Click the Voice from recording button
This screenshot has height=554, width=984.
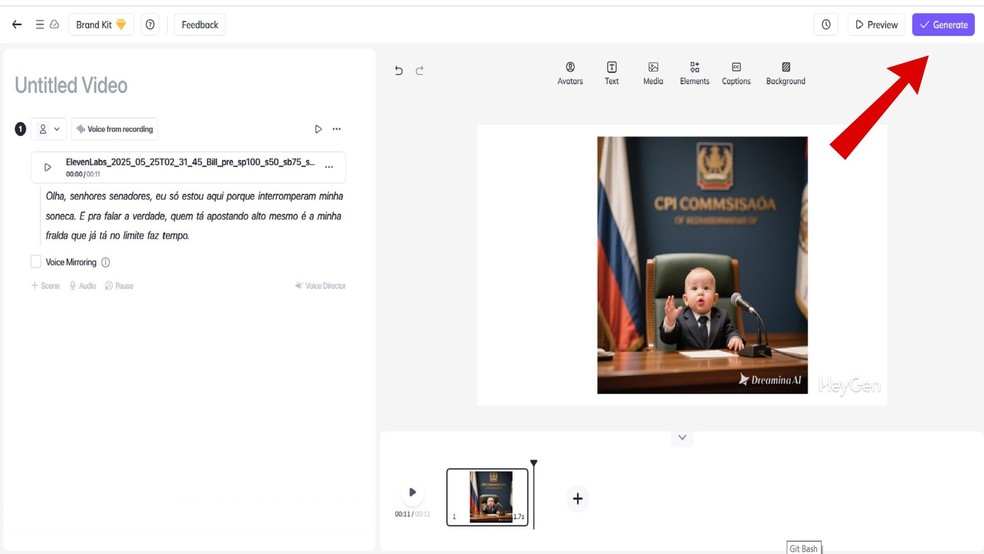tap(114, 129)
